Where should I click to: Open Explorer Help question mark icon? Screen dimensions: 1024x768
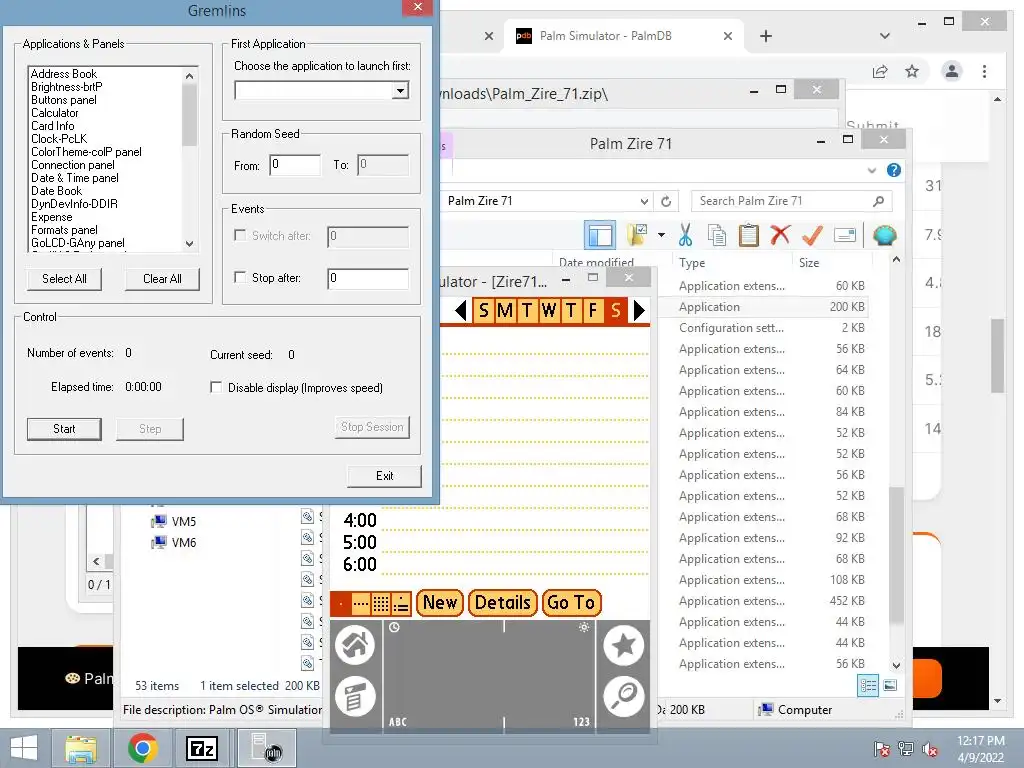pyautogui.click(x=893, y=170)
